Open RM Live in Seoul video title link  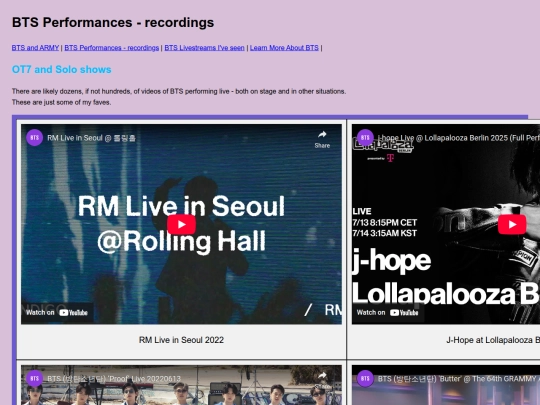coord(92,138)
